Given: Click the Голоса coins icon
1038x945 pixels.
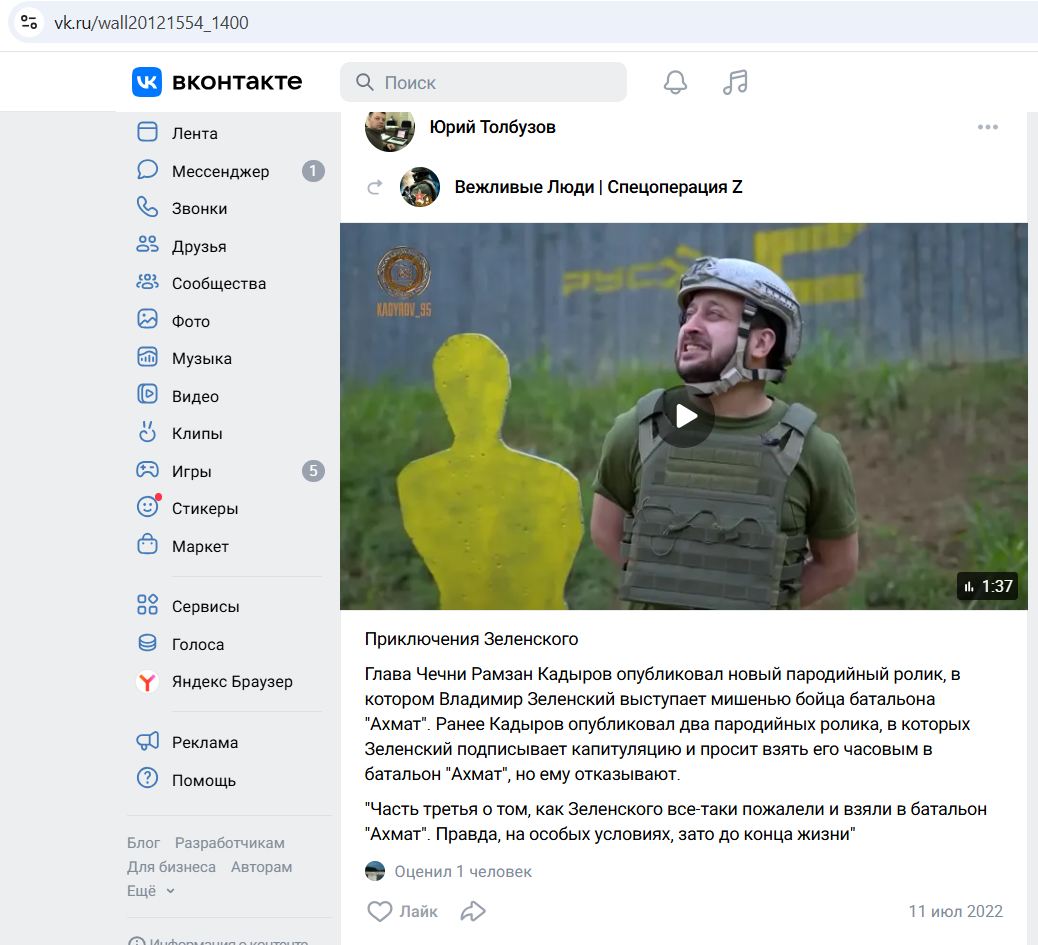Looking at the screenshot, I should [x=147, y=643].
